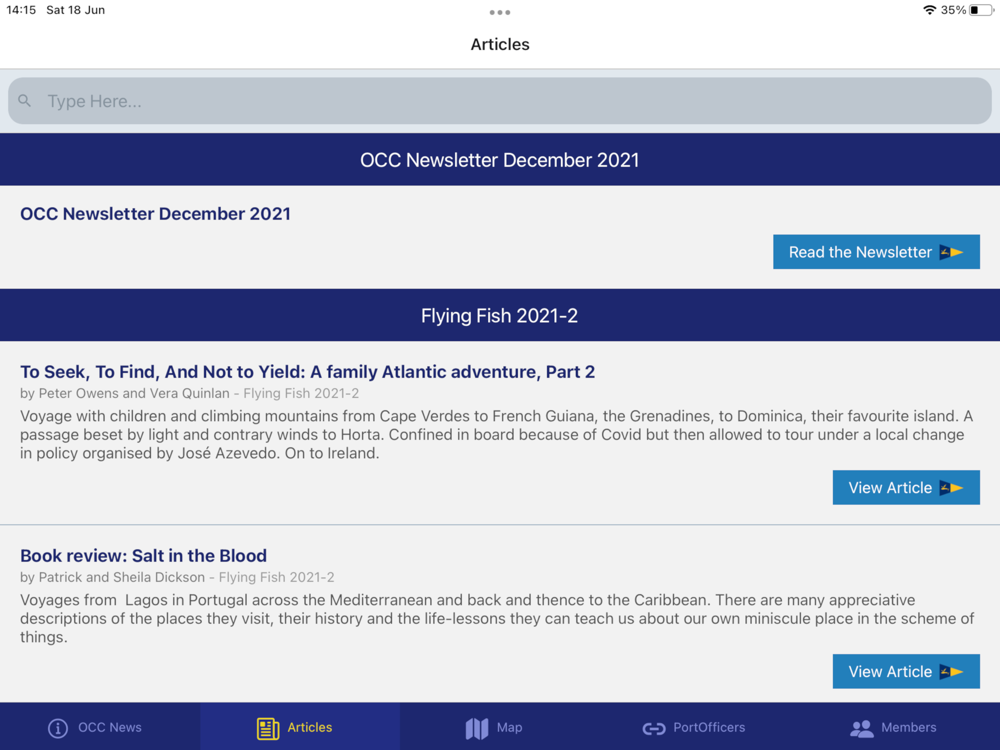
Task: Open the Map tab icon
Action: coord(476,728)
